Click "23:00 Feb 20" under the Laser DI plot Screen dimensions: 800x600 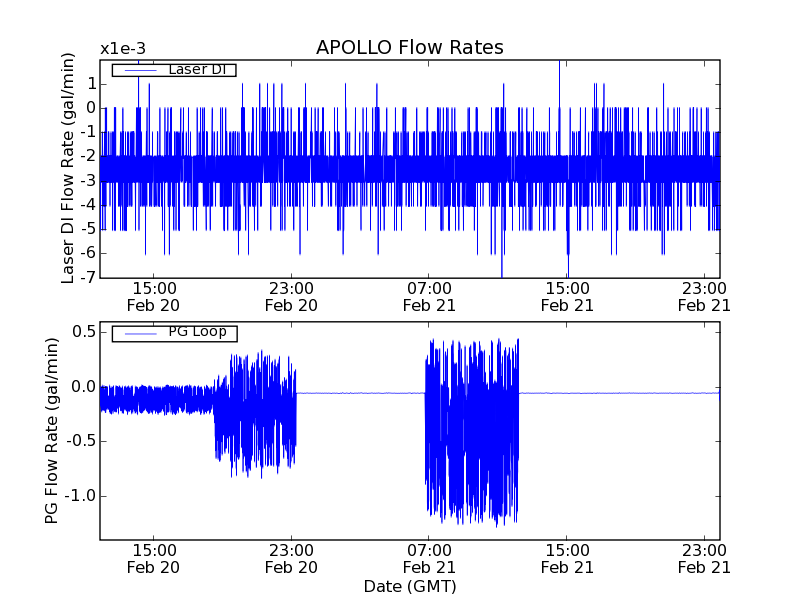(x=291, y=297)
